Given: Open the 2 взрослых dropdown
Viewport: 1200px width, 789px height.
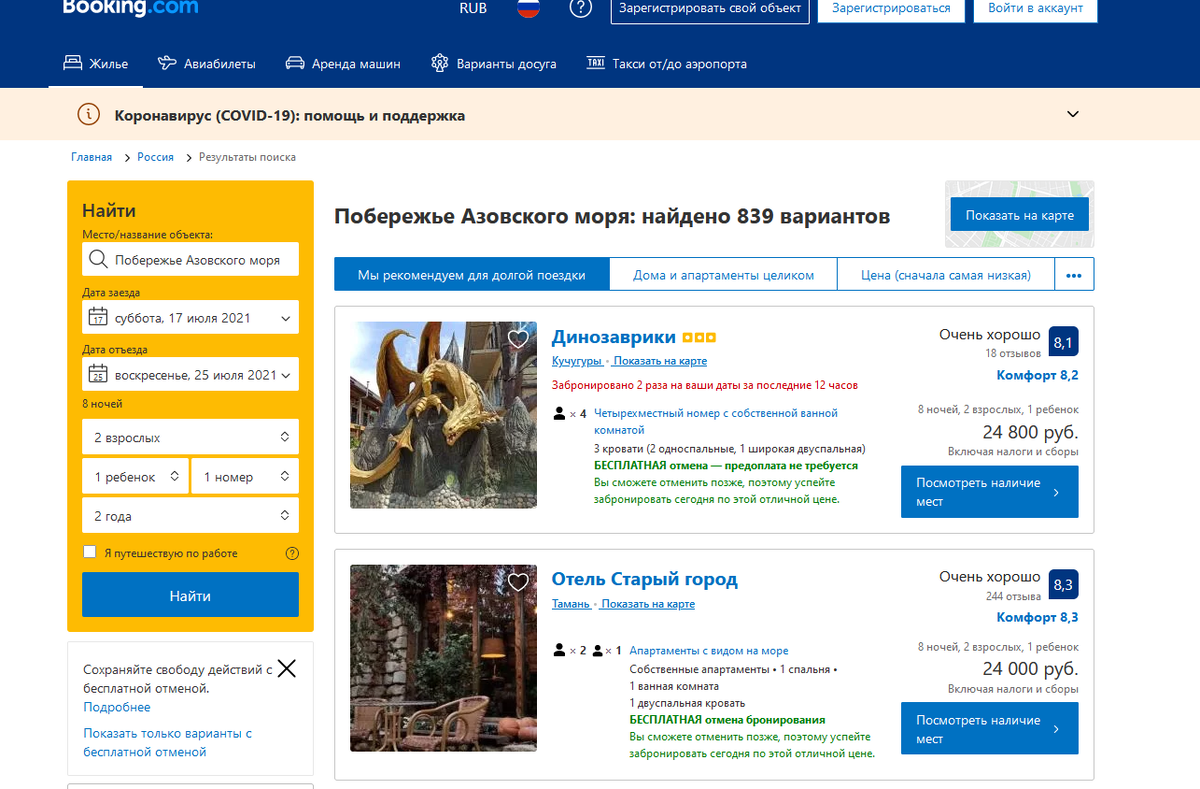Looking at the screenshot, I should point(190,437).
